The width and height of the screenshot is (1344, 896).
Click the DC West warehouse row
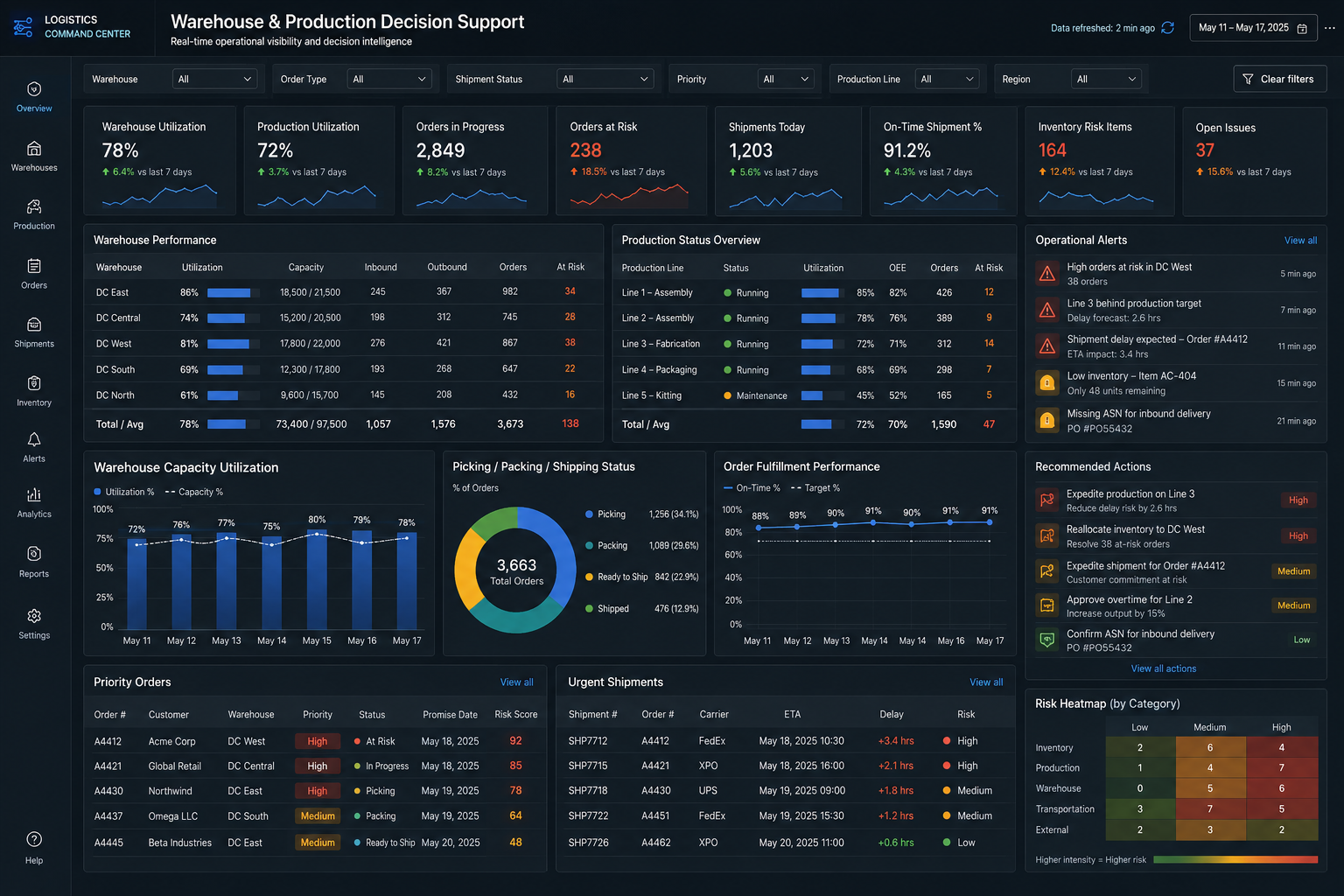[343, 344]
